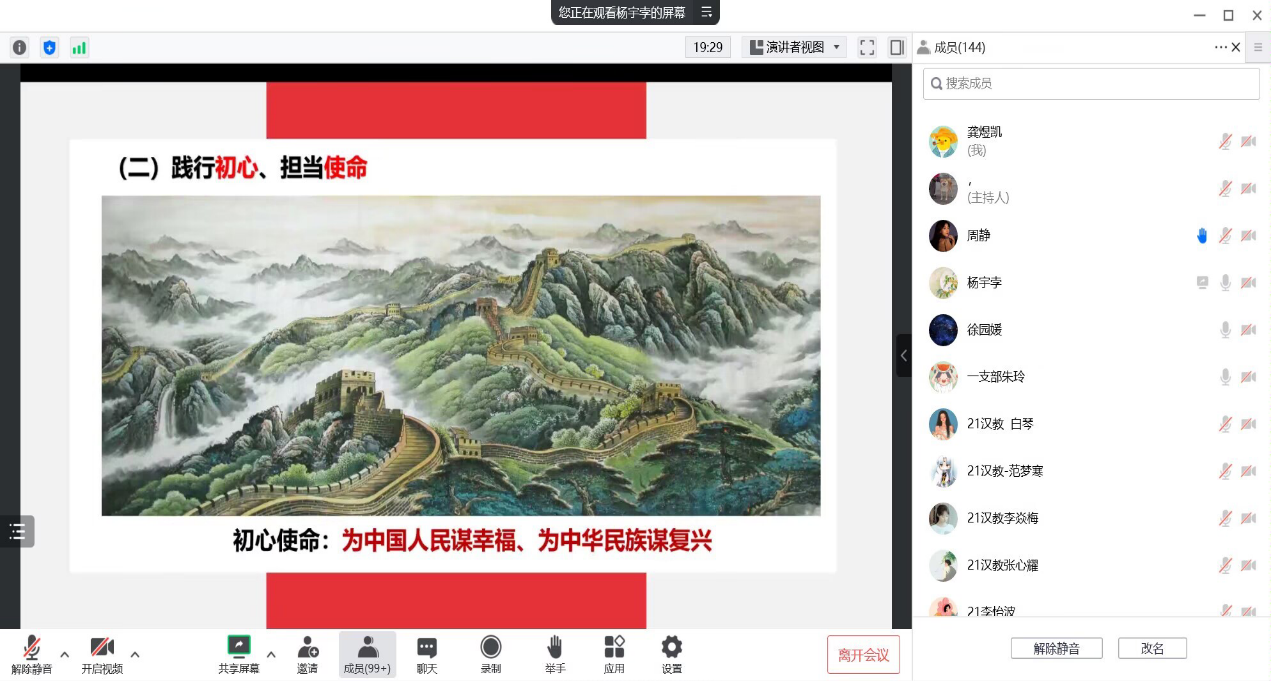The height and width of the screenshot is (681, 1271).
Task: Open the Chat (聊天) panel
Action: click(x=427, y=655)
